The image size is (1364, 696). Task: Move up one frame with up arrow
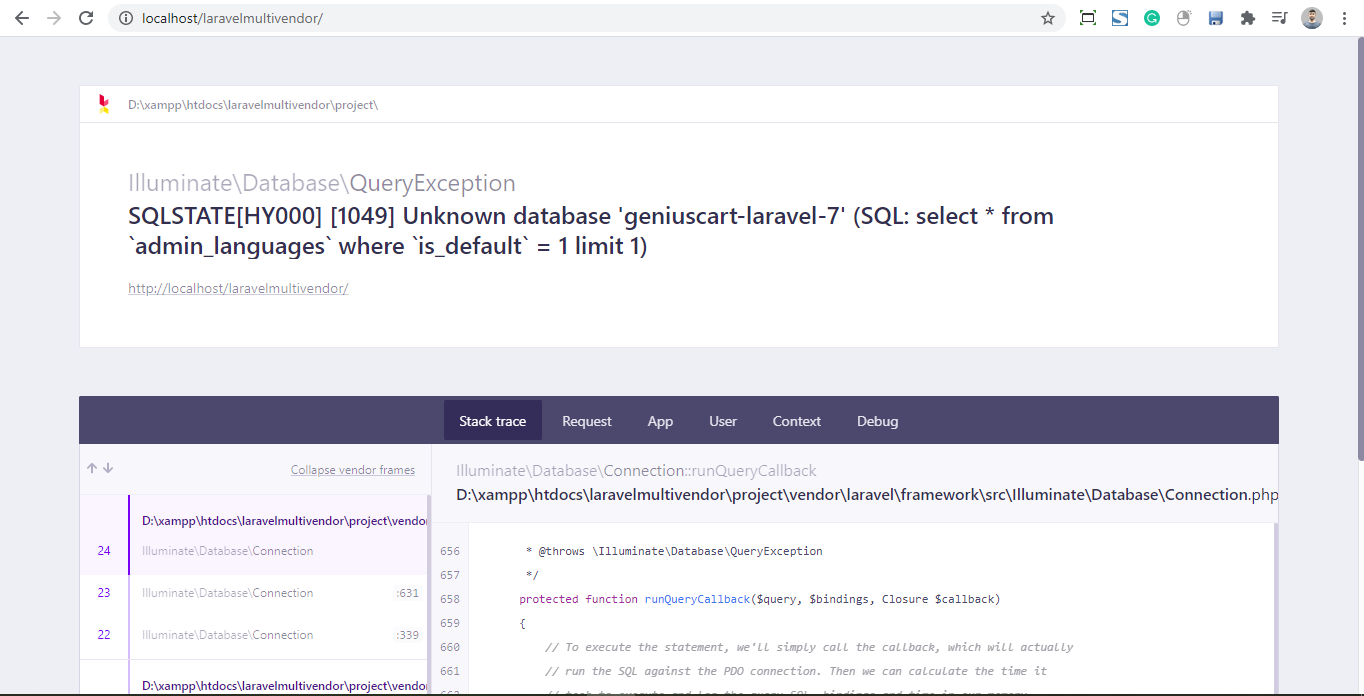(92, 468)
